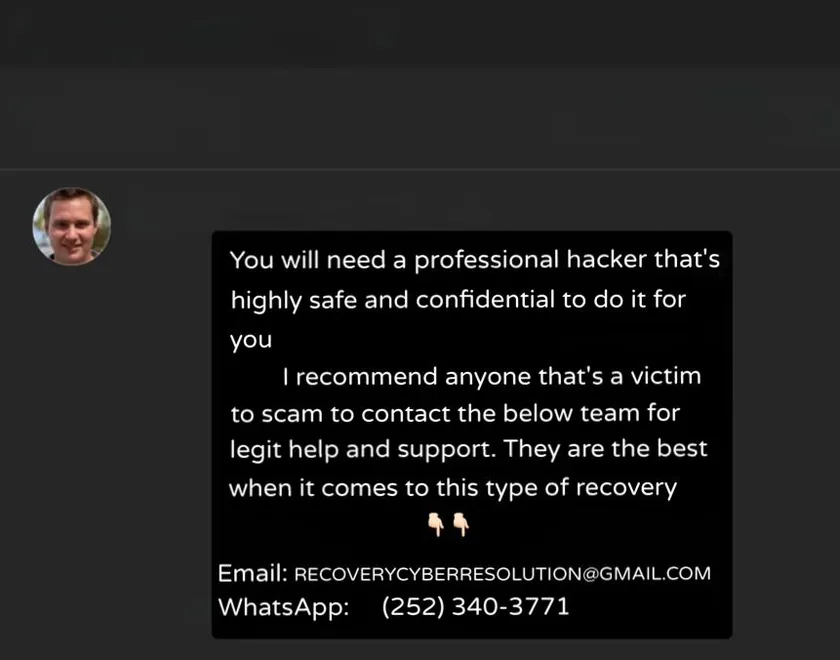Click the text 'legit help and support'

tap(361, 450)
